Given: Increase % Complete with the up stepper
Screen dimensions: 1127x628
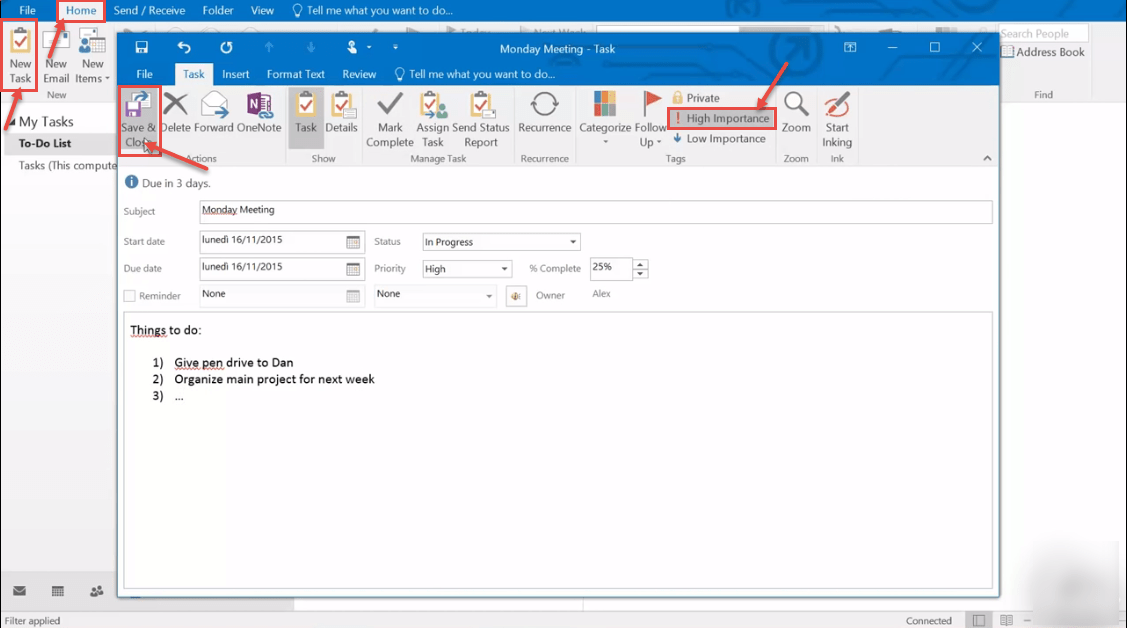Looking at the screenshot, I should [640, 263].
